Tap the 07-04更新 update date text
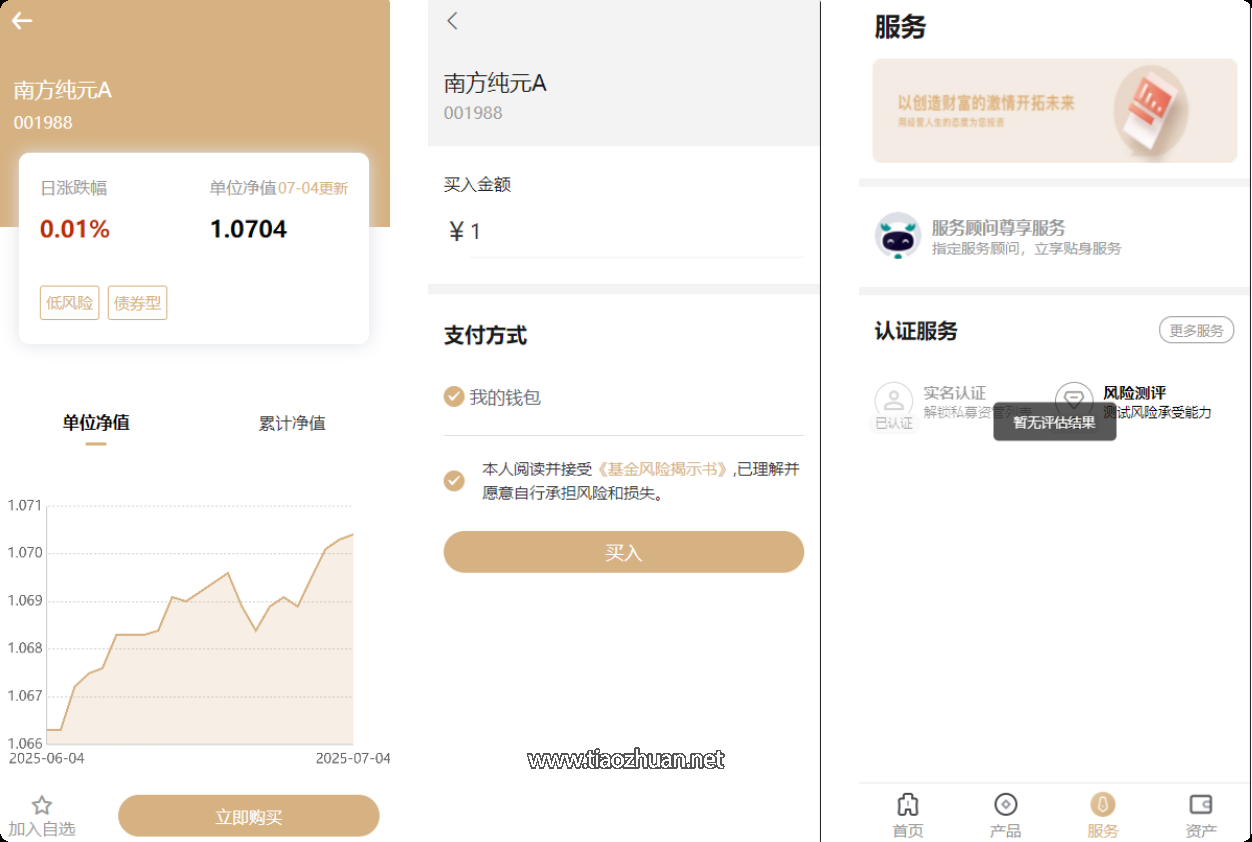 coord(313,188)
